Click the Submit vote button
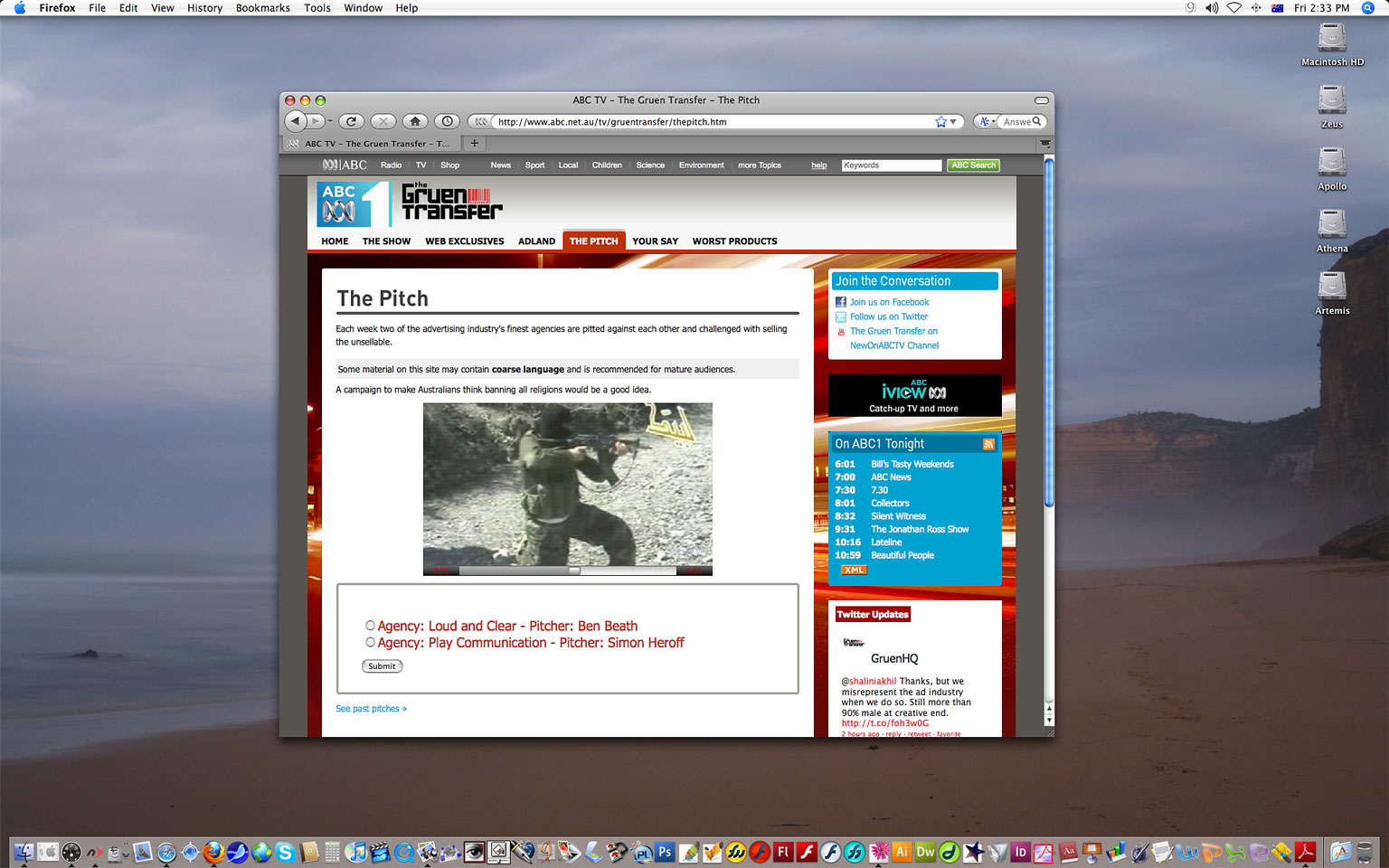1389x868 pixels. coord(382,666)
